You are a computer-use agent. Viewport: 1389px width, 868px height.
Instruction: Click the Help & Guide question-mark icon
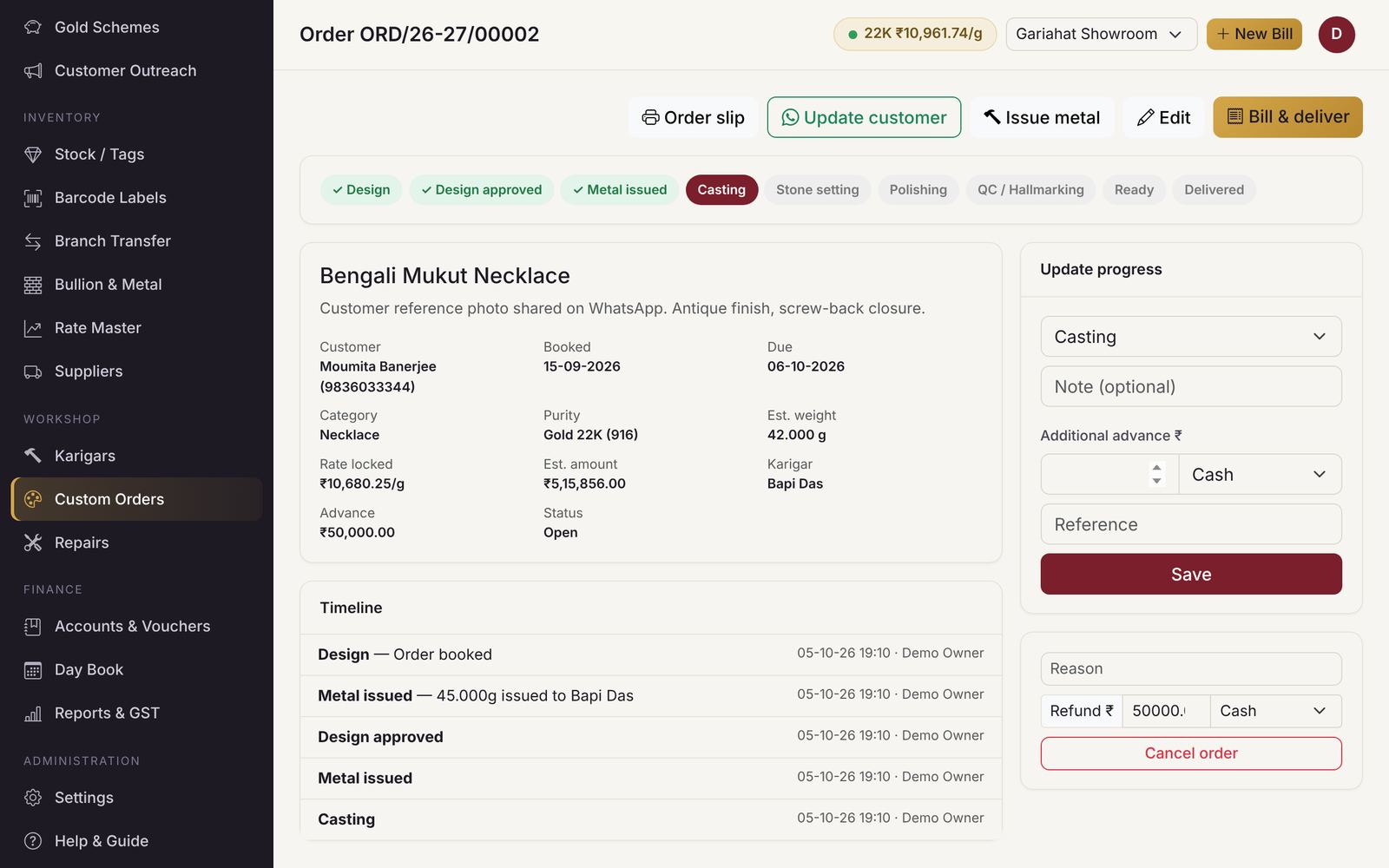[x=33, y=841]
